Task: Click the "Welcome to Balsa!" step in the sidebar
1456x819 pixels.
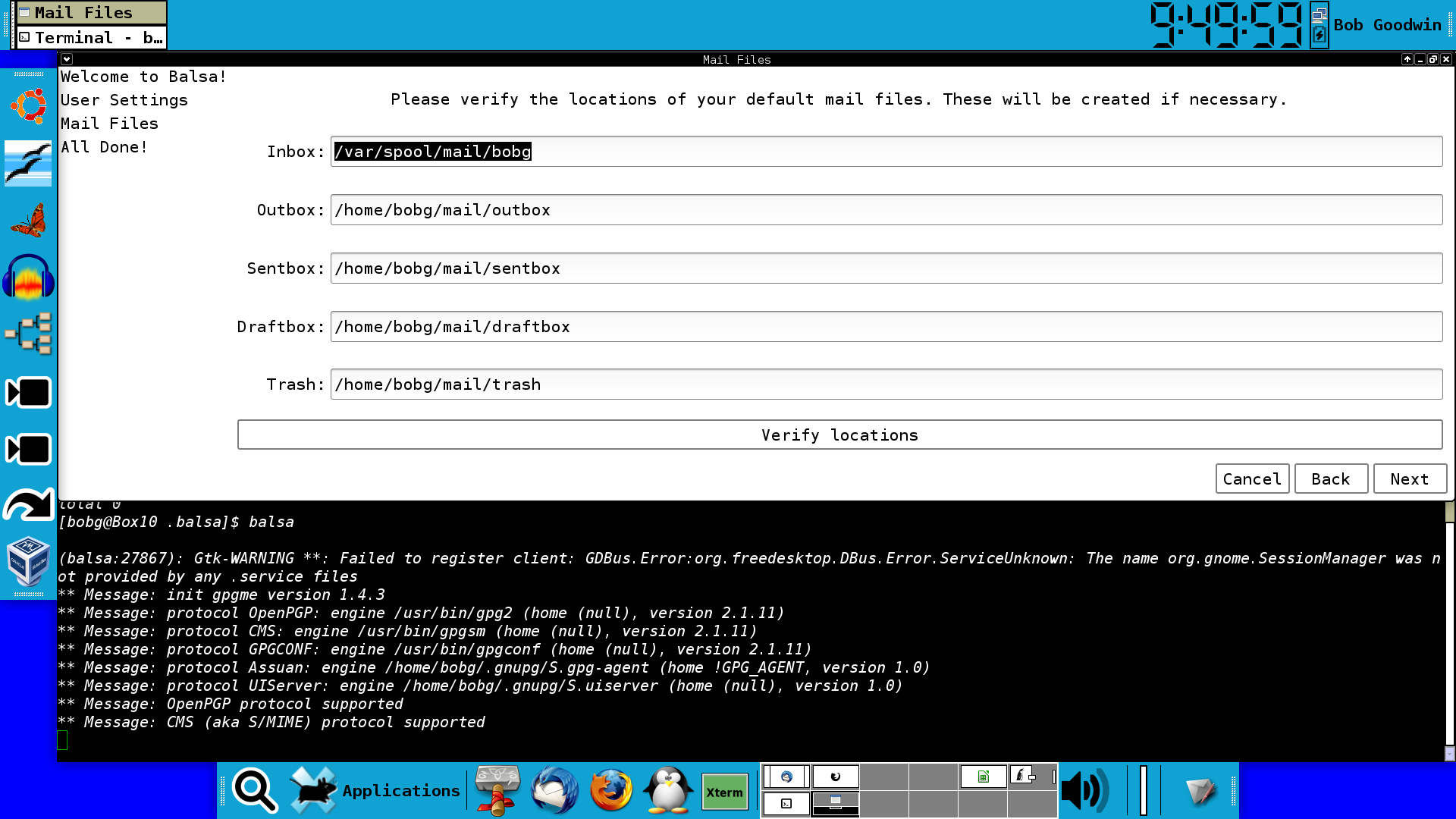Action: (x=143, y=76)
